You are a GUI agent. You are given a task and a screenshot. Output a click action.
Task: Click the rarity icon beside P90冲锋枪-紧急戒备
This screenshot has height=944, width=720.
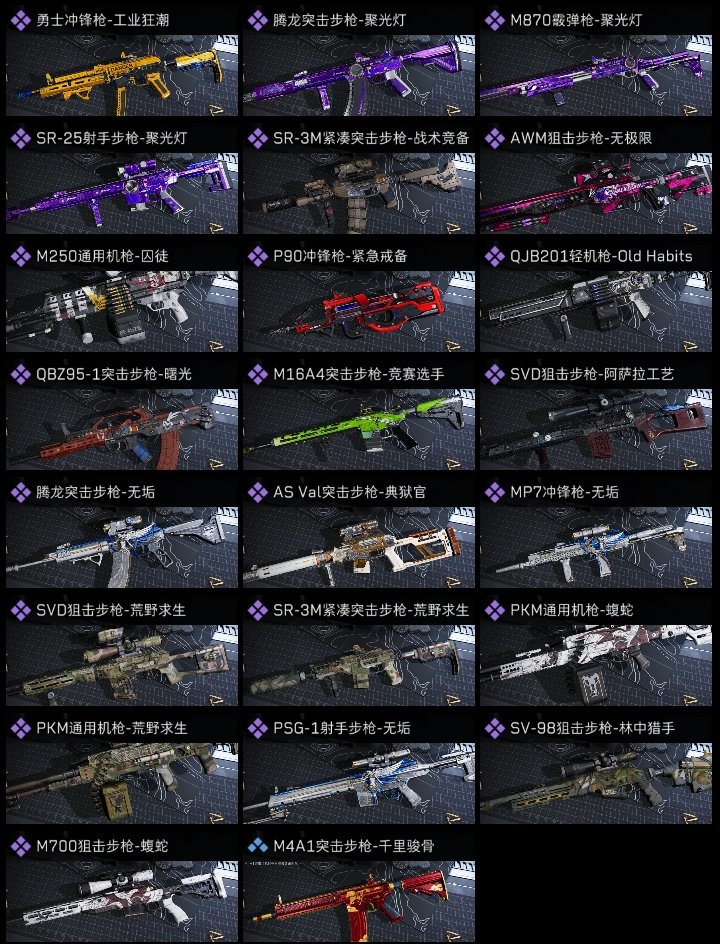(258, 256)
